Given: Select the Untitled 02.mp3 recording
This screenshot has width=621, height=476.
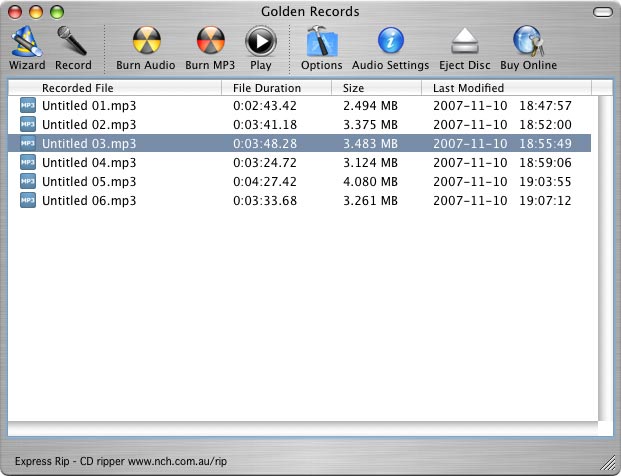Looking at the screenshot, I should point(89,124).
